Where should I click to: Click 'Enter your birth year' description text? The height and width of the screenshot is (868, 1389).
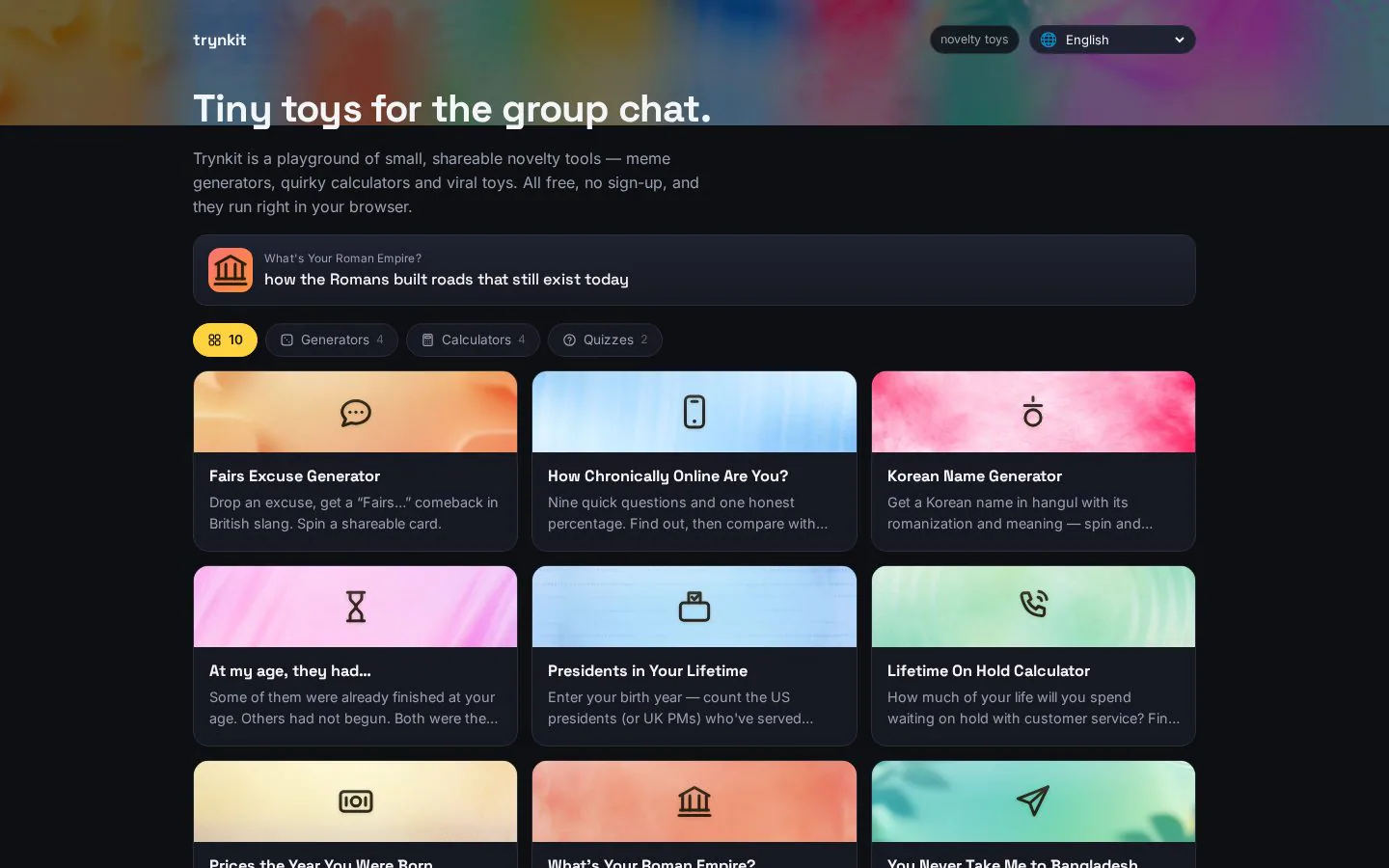point(680,708)
